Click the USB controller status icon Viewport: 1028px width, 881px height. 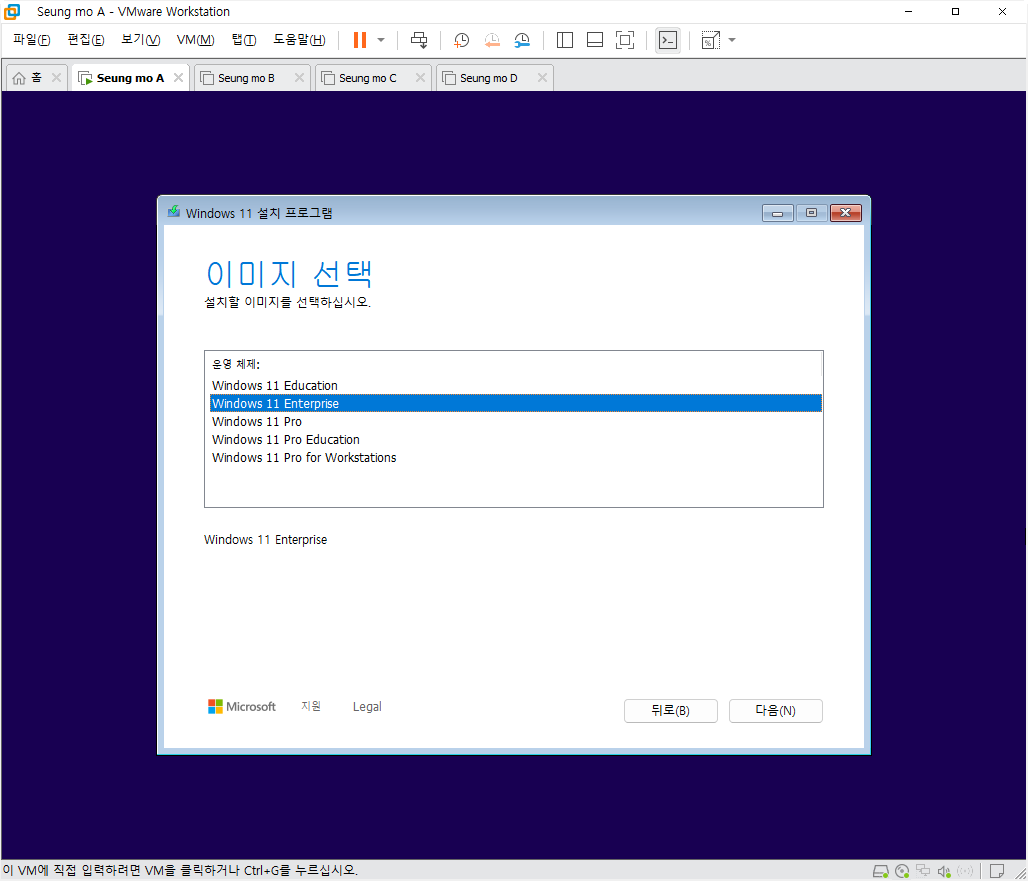pyautogui.click(x=964, y=871)
